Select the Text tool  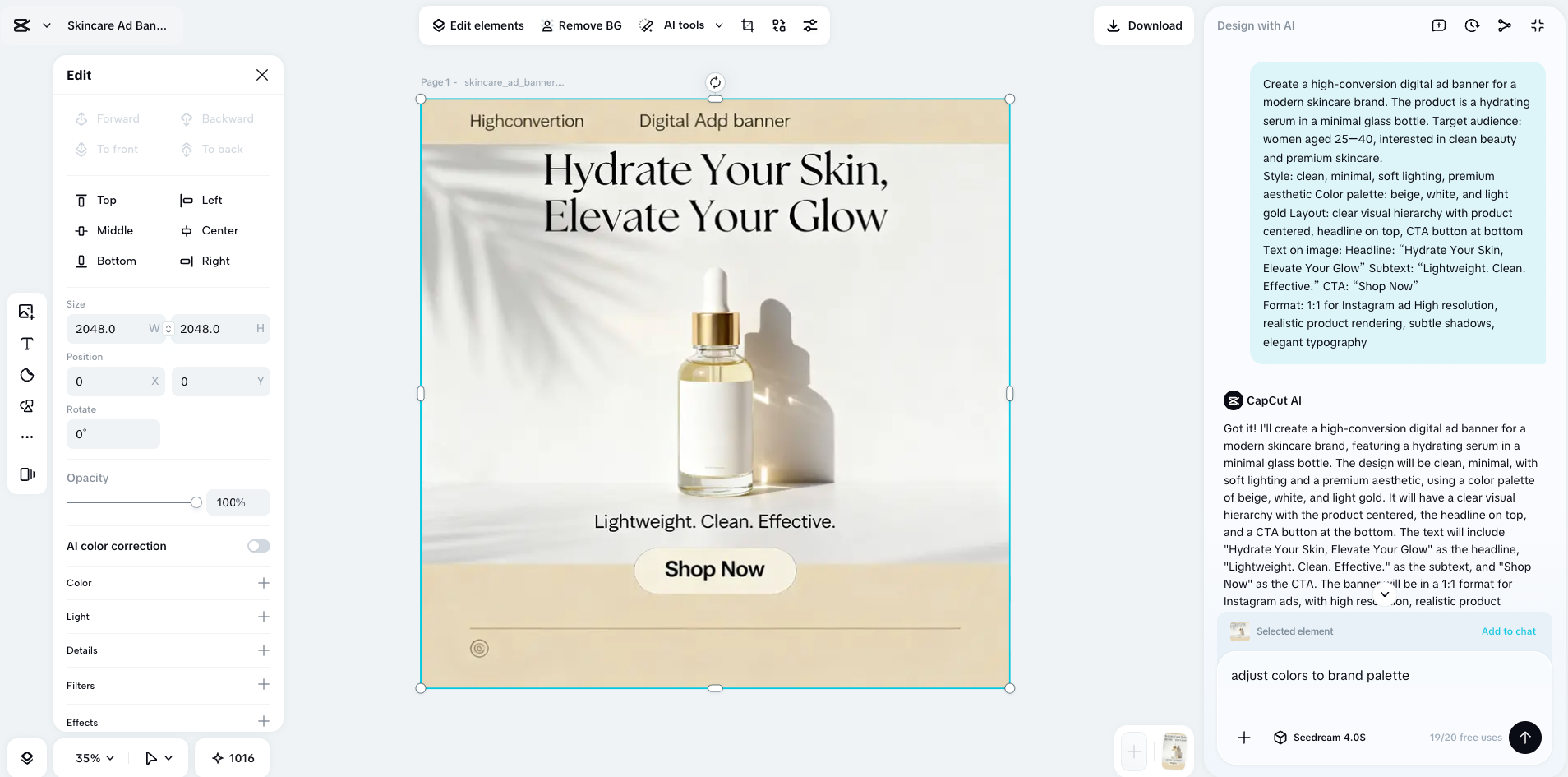[x=26, y=344]
